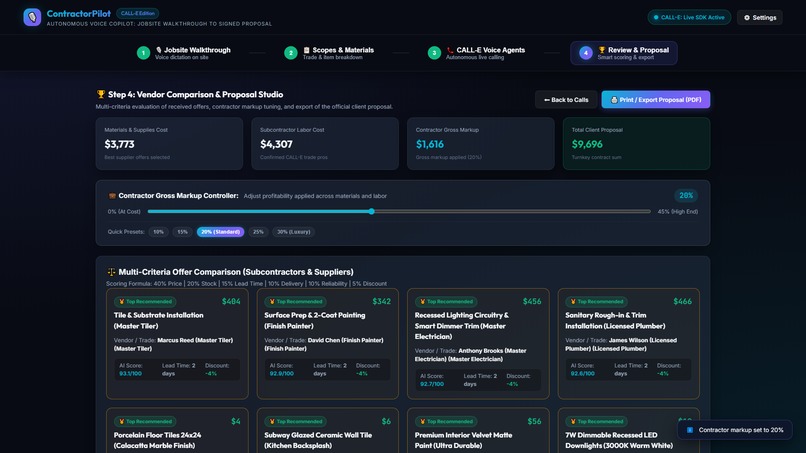Click the trophy icon in Step 4 heading

coord(101,94)
